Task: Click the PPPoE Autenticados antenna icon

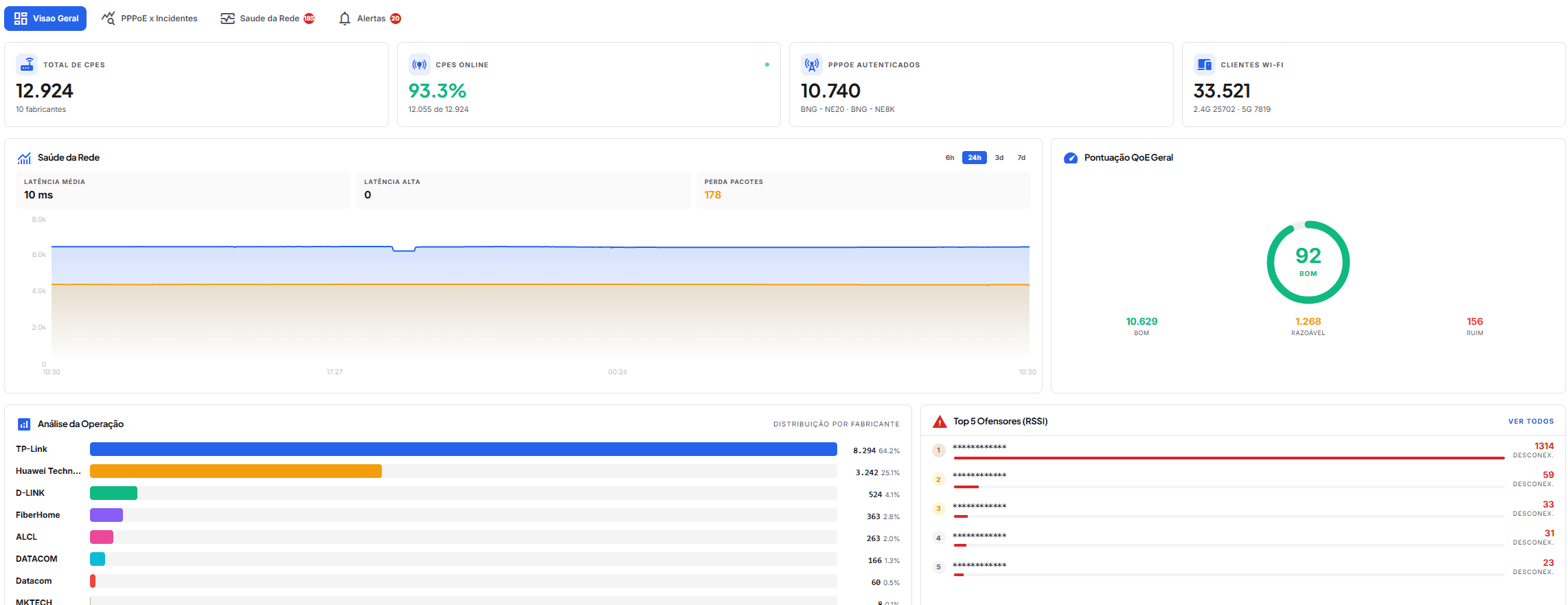Action: (x=812, y=65)
